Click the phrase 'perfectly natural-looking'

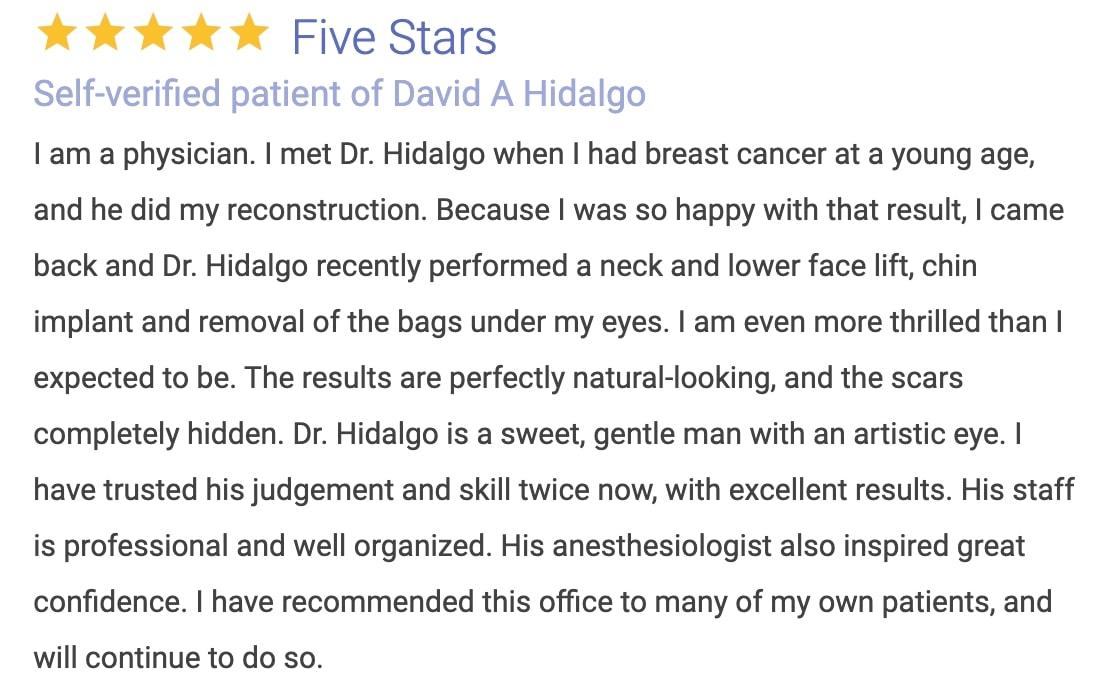(x=612, y=378)
